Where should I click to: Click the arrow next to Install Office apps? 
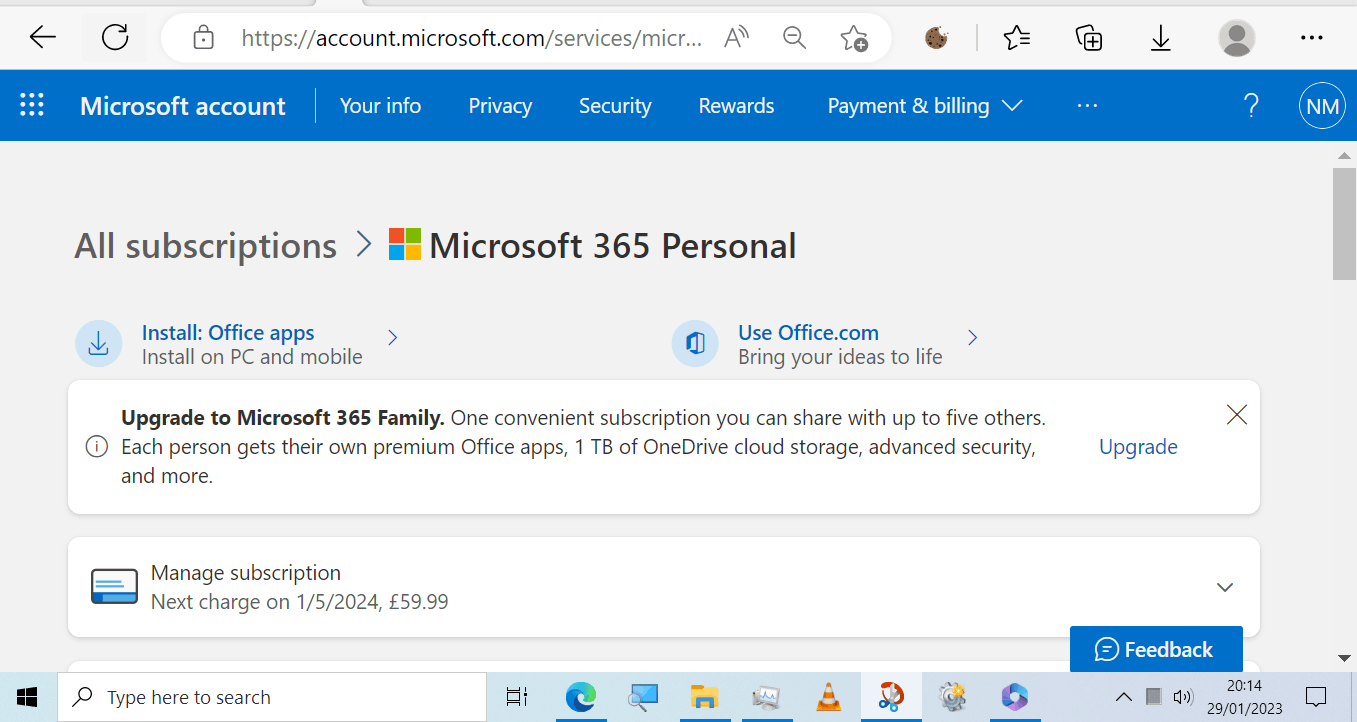[393, 338]
